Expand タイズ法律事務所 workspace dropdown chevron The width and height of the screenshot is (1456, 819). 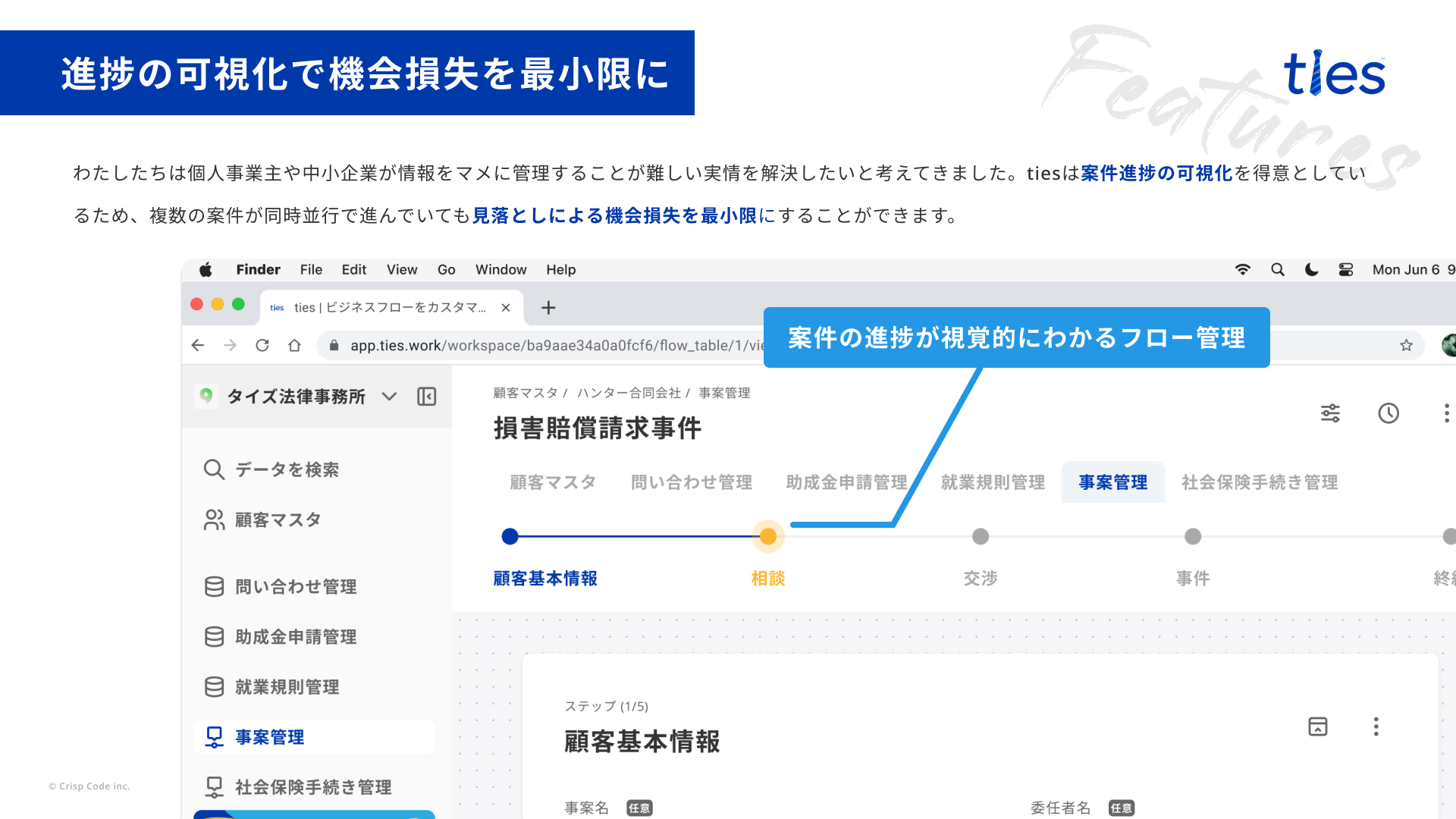pos(389,397)
